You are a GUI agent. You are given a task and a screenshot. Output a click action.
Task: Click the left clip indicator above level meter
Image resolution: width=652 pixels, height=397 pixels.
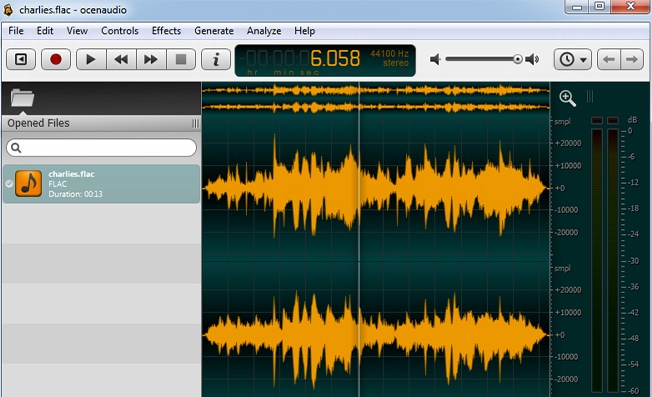[597, 121]
